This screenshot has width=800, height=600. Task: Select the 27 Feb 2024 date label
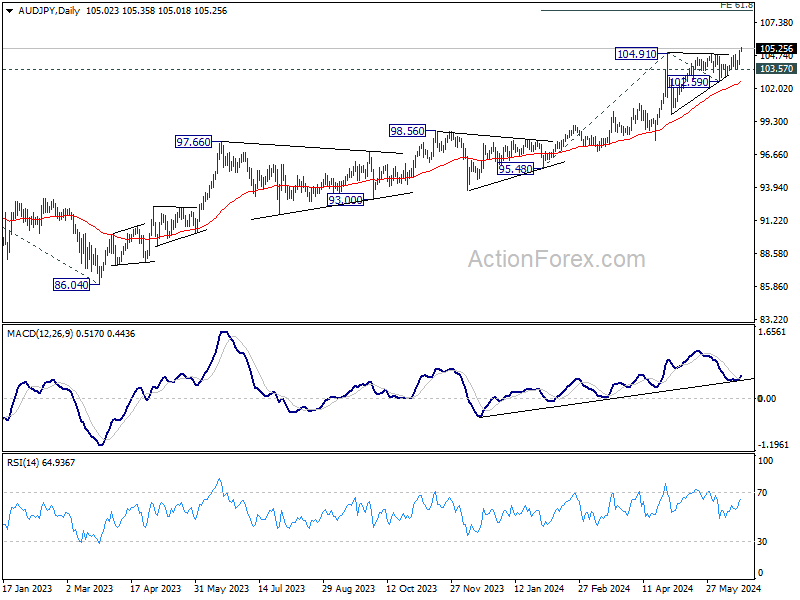point(604,588)
